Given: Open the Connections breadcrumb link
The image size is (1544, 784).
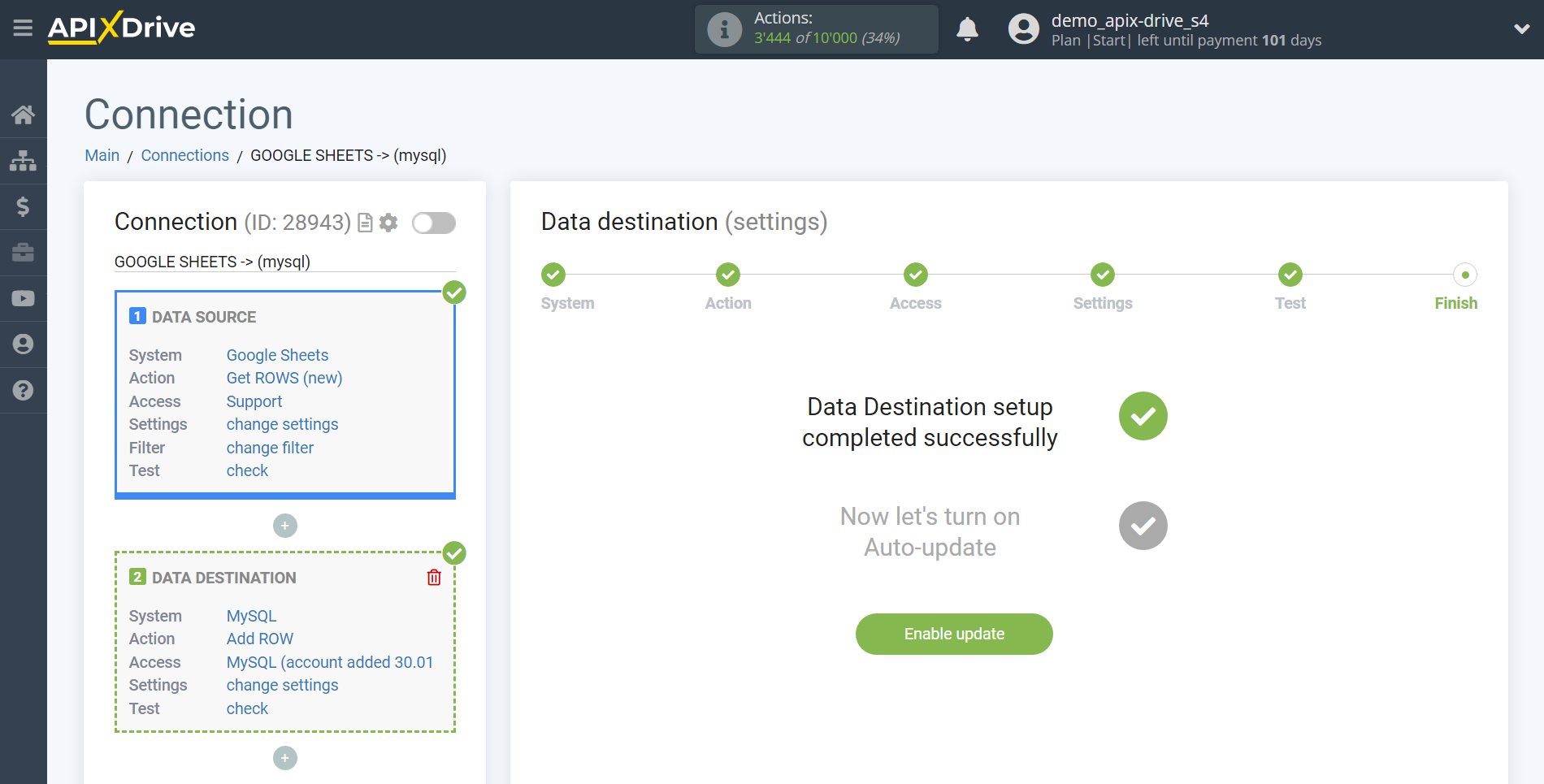Looking at the screenshot, I should (185, 155).
